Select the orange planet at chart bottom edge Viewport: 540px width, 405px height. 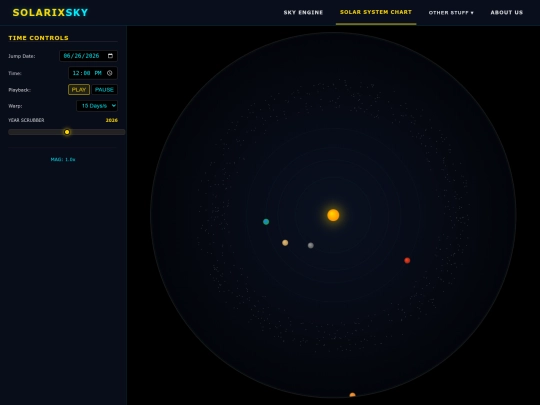[352, 395]
